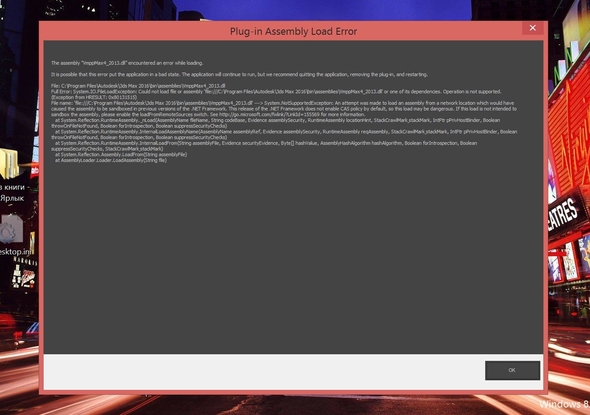Image resolution: width=590 pixels, height=415 pixels.
Task: Click the "Full Error: System.IO.FileLoadException" line
Action: tap(276, 91)
